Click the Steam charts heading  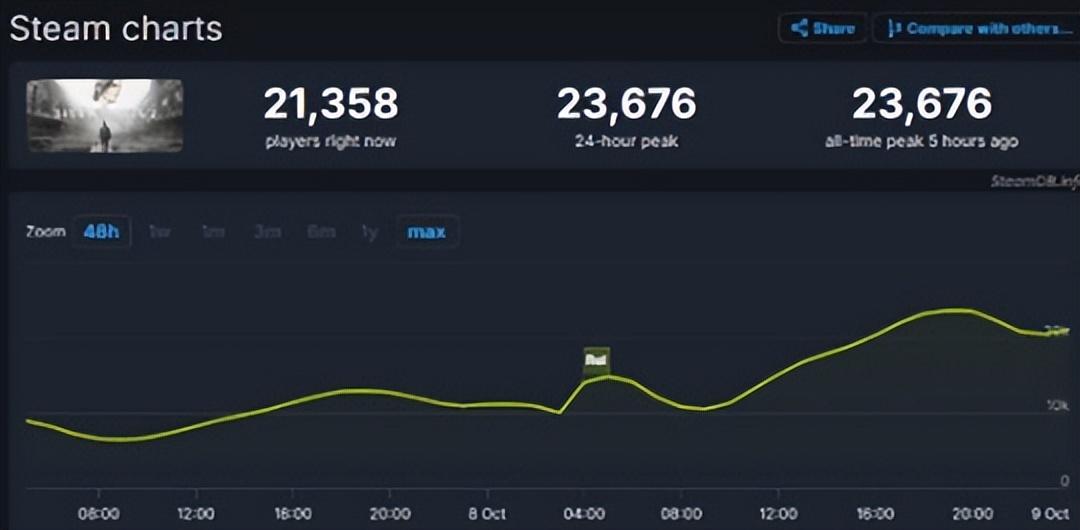(x=116, y=30)
